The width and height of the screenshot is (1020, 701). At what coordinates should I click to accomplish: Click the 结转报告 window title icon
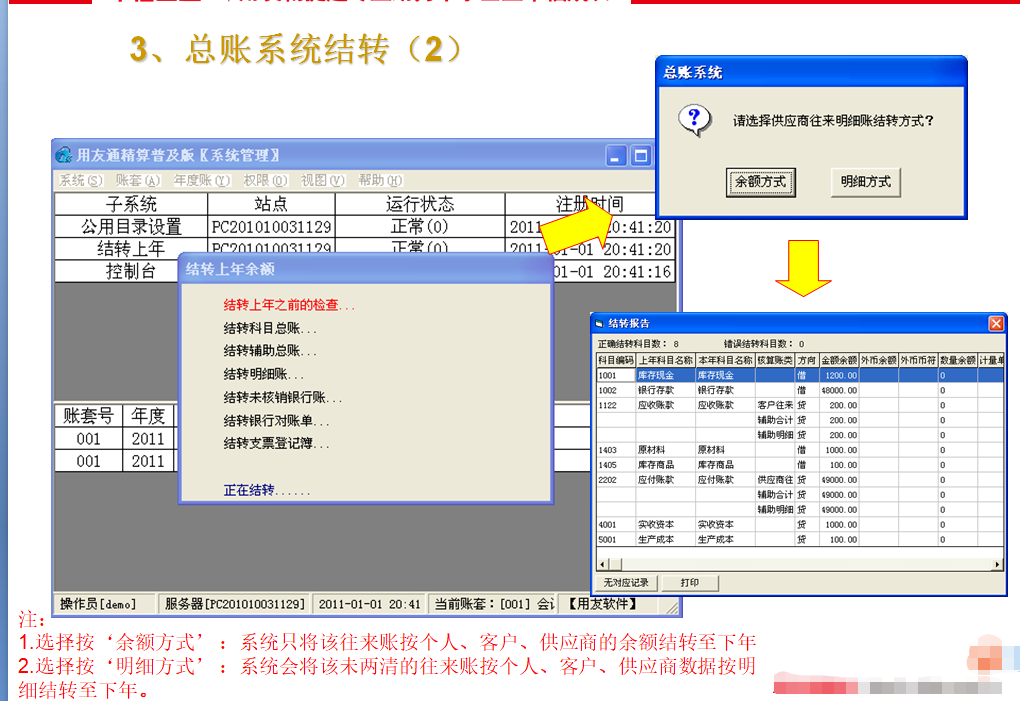click(600, 323)
